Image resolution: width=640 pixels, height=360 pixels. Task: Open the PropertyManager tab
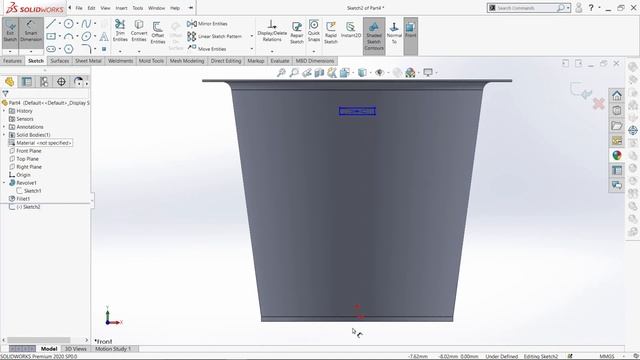click(x=27, y=82)
